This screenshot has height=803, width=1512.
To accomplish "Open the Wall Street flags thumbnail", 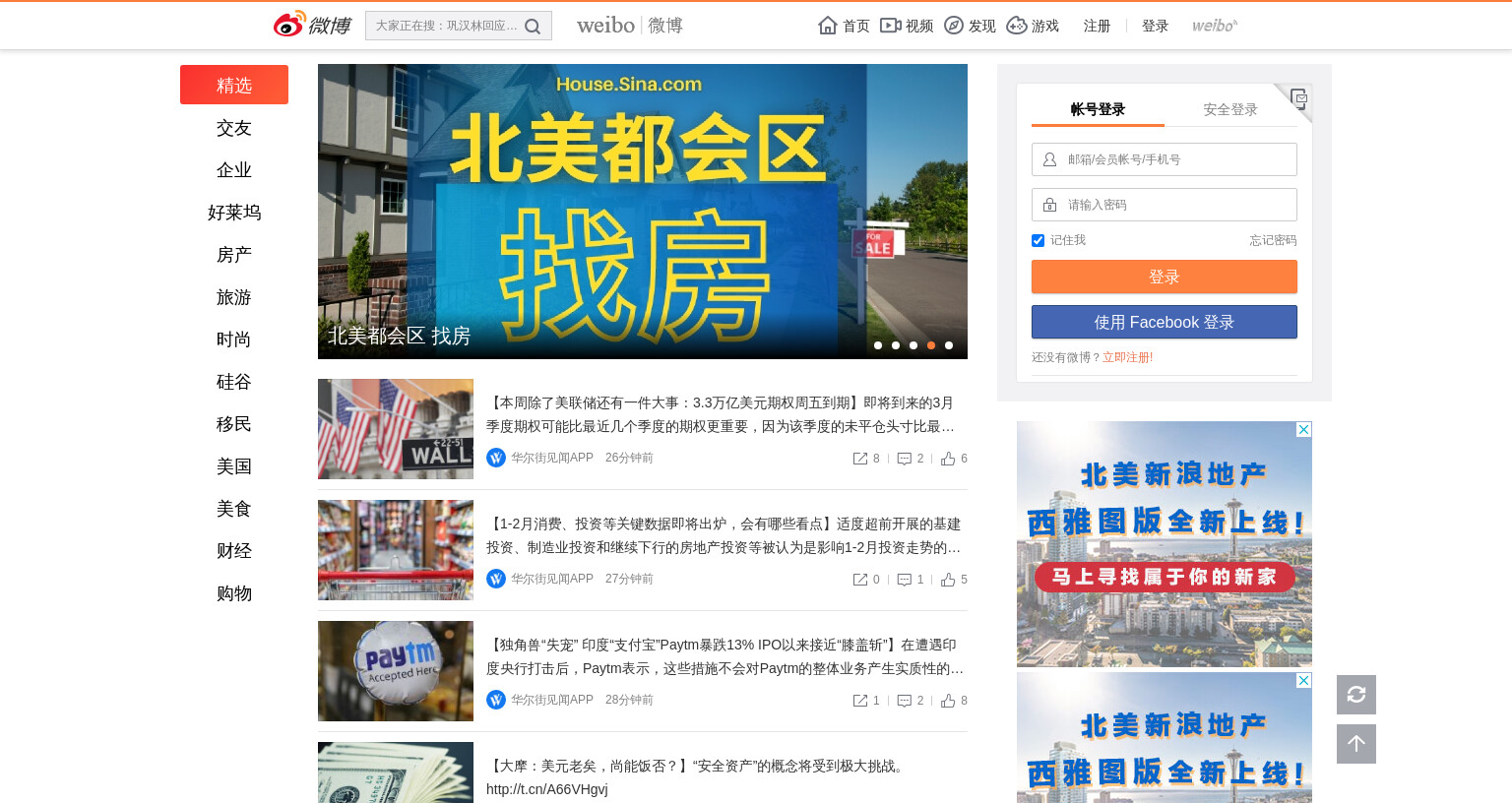I will 396,429.
